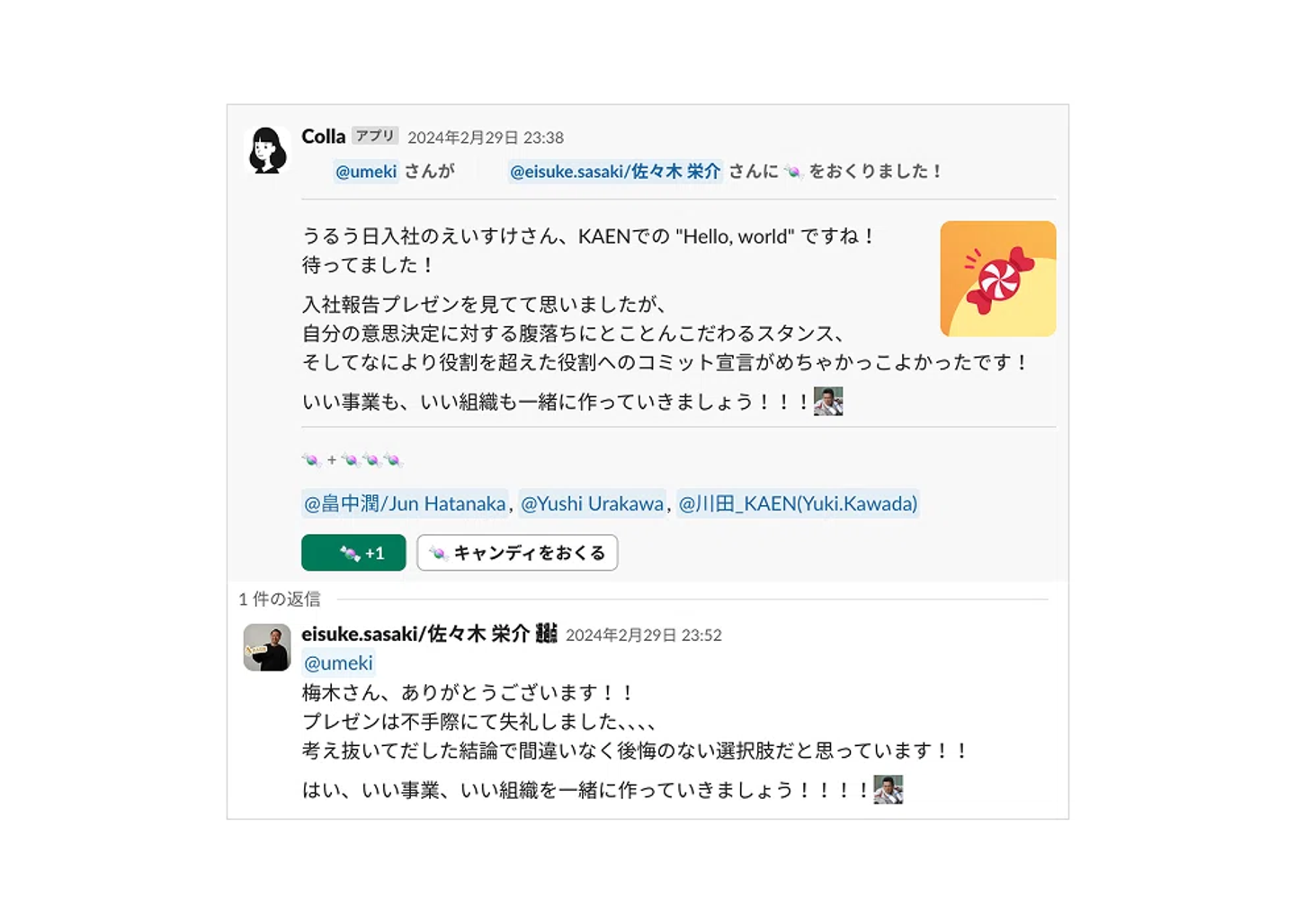Click the キャンディをおくる button
This screenshot has height=924, width=1295.
(517, 553)
